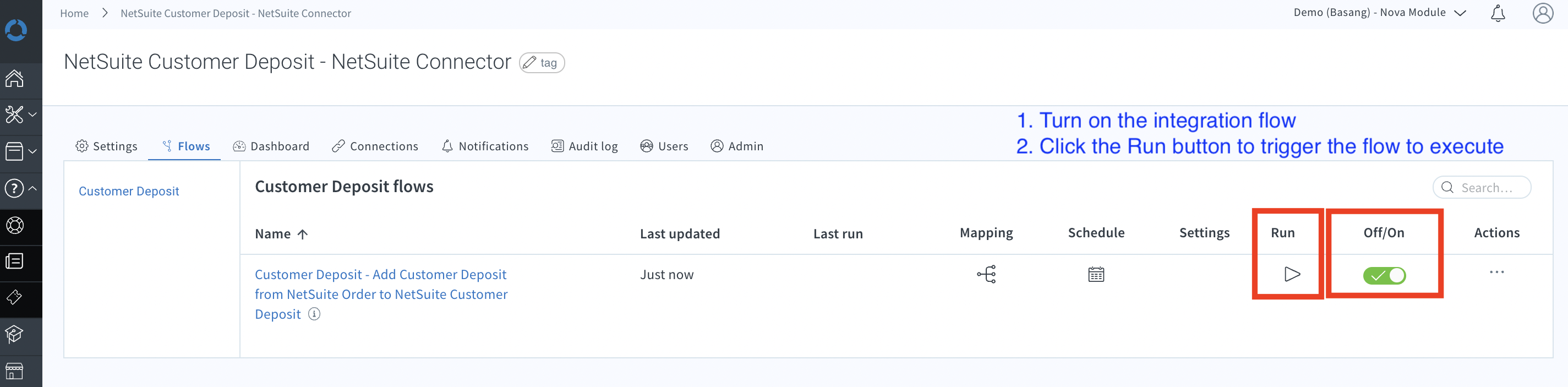The width and height of the screenshot is (1568, 387).
Task: Open the Notifications tab
Action: pyautogui.click(x=485, y=146)
